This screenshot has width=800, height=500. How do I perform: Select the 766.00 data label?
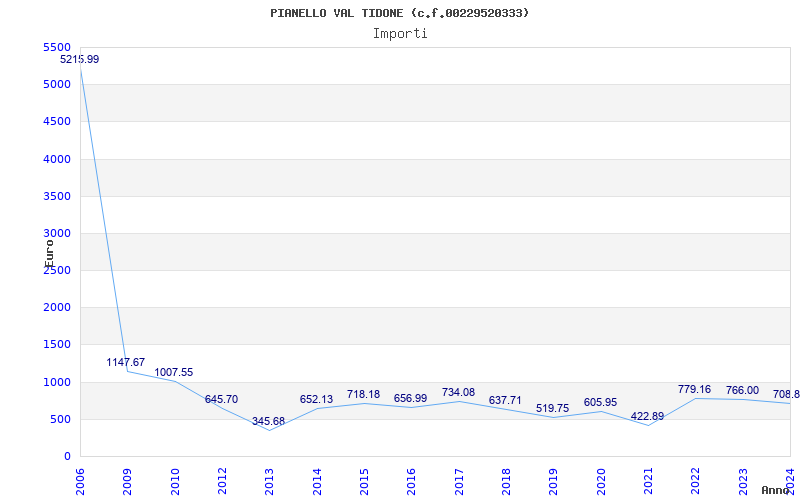(742, 391)
